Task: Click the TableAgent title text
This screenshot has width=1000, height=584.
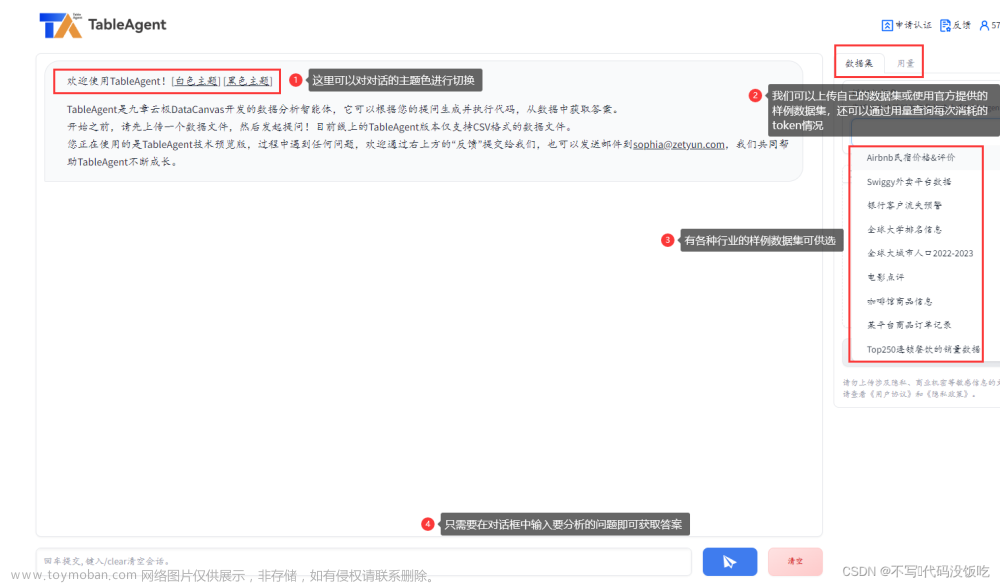Action: pos(127,25)
